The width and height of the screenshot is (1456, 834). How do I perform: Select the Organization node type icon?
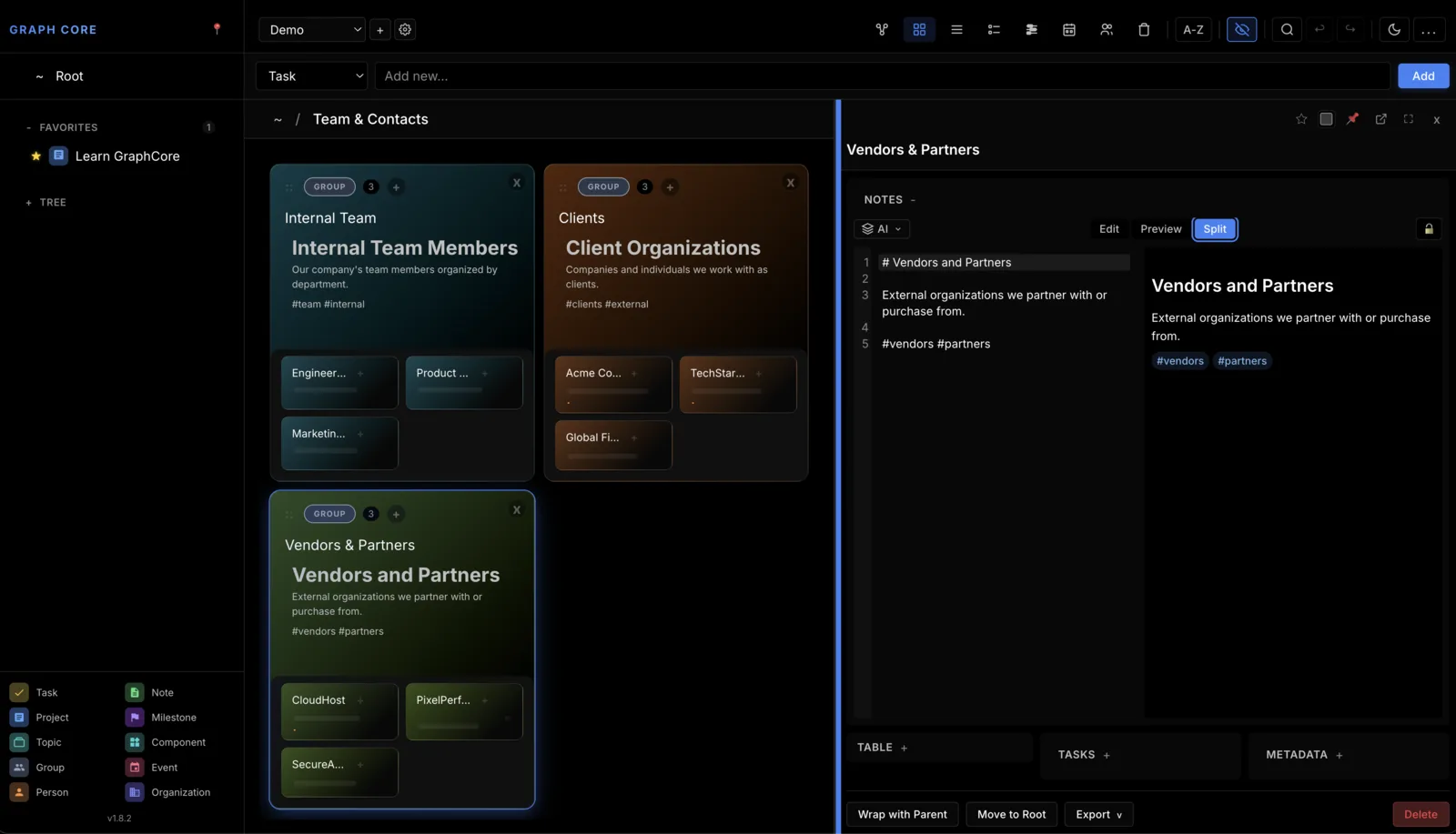tap(135, 792)
